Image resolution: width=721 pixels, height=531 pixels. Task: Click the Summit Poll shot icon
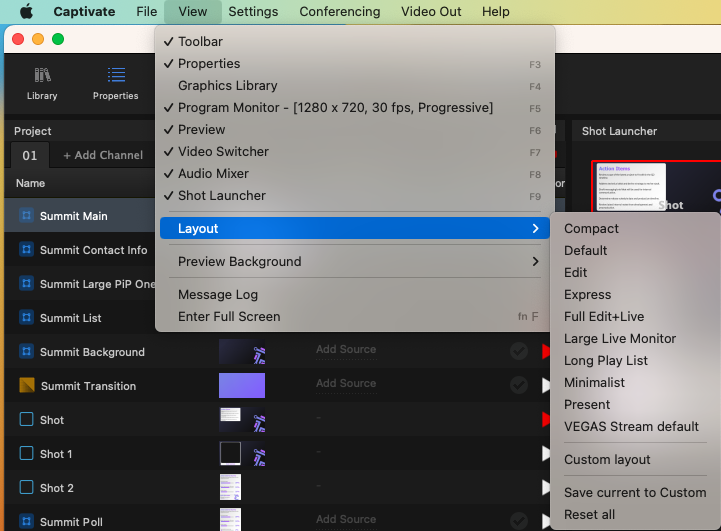(26, 521)
